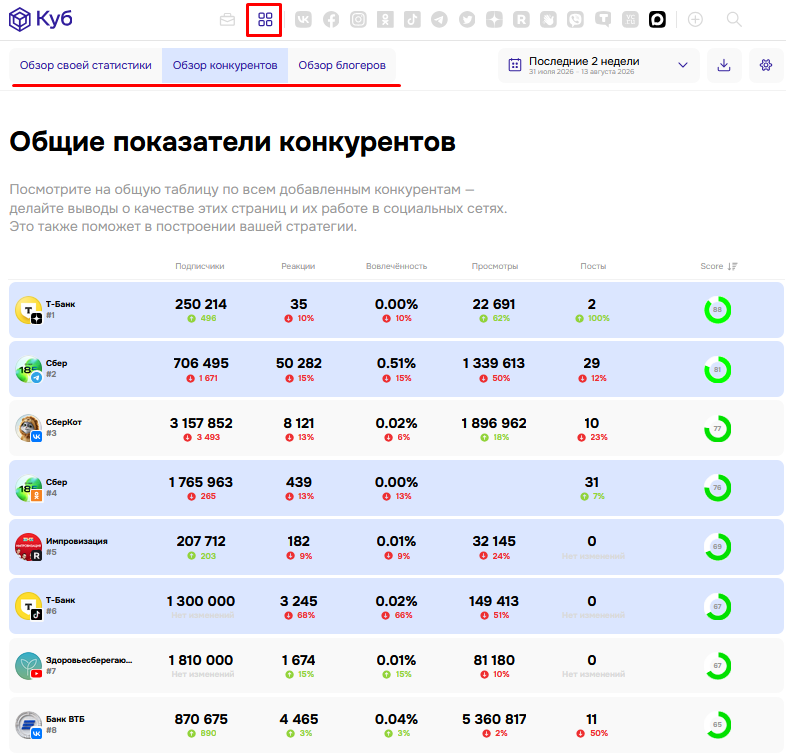Viewport: 786px width, 754px height.
Task: Select the TikTok network icon
Action: (x=412, y=20)
